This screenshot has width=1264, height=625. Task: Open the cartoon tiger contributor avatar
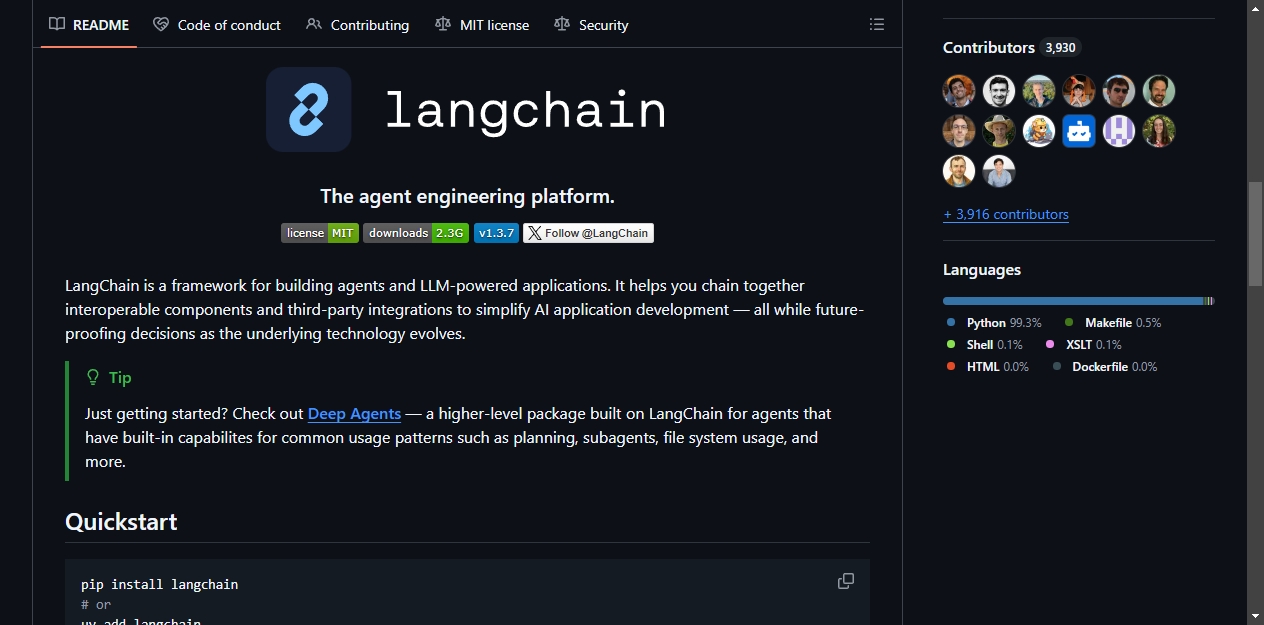[x=1039, y=131]
